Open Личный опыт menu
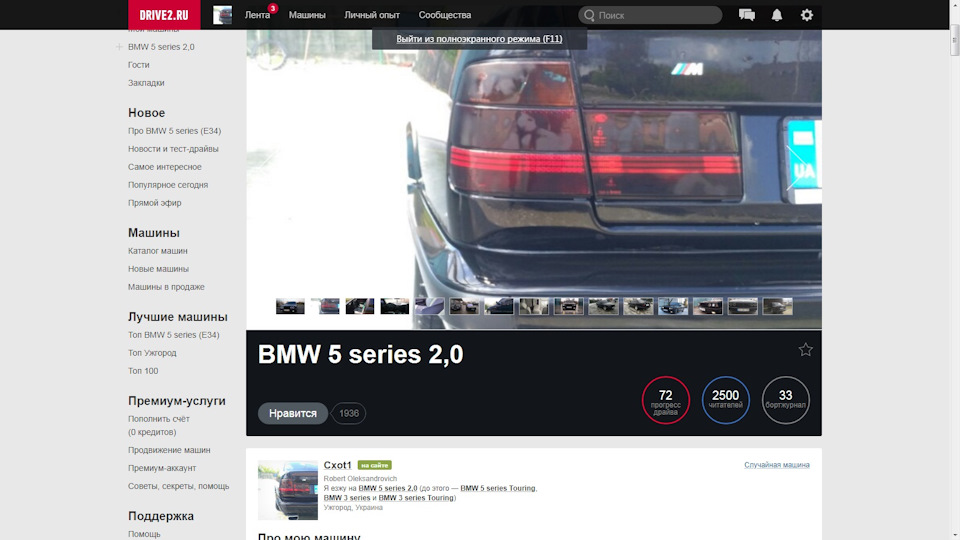 (x=372, y=15)
